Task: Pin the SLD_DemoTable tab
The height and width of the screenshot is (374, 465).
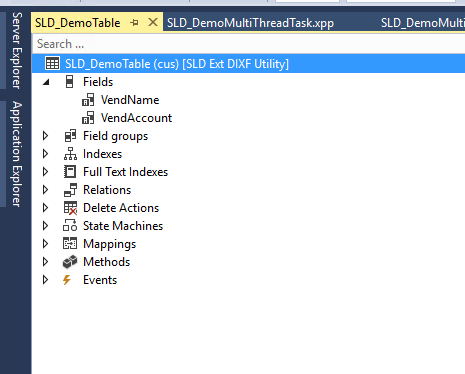Action: (135, 23)
